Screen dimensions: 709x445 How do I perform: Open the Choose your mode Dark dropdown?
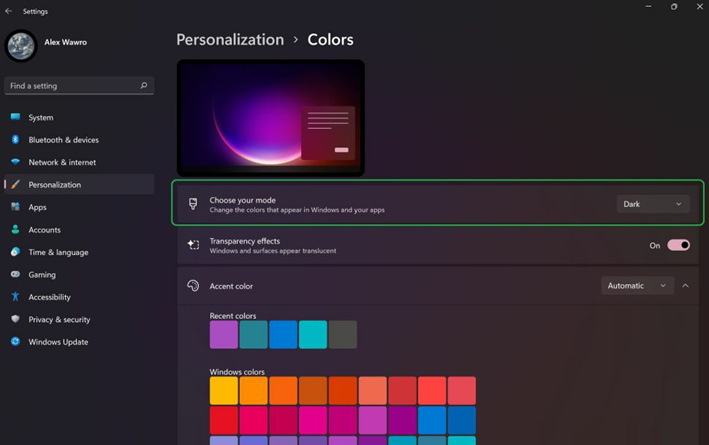(x=652, y=204)
